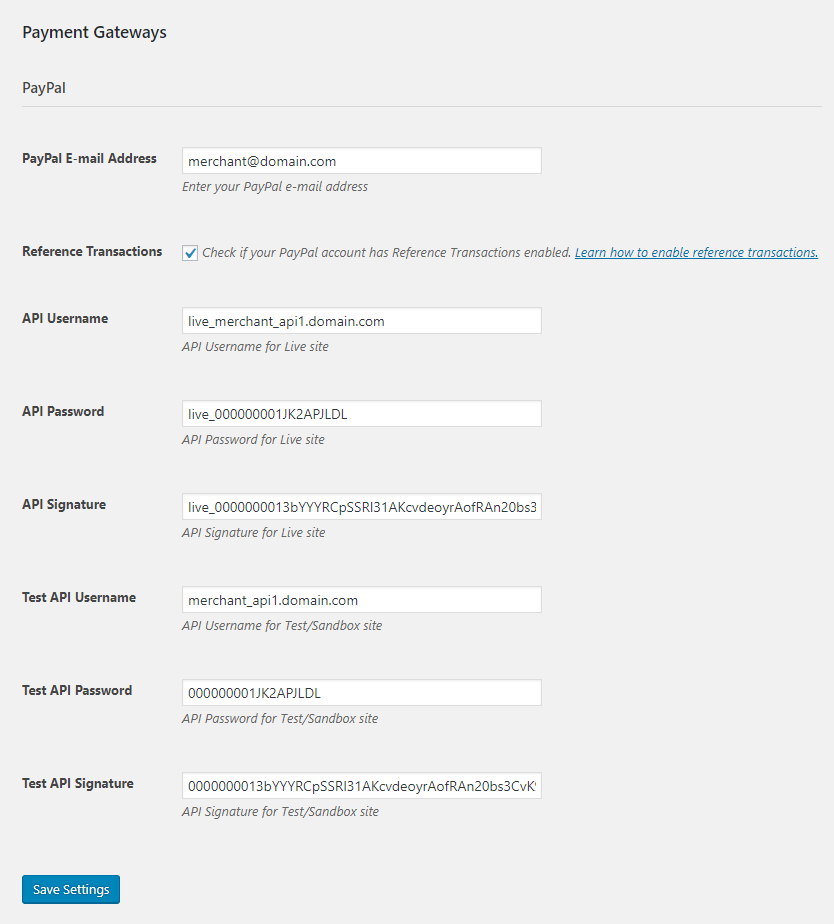Image resolution: width=834 pixels, height=924 pixels.
Task: Focus the PayPal E-mail Address field
Action: [361, 161]
